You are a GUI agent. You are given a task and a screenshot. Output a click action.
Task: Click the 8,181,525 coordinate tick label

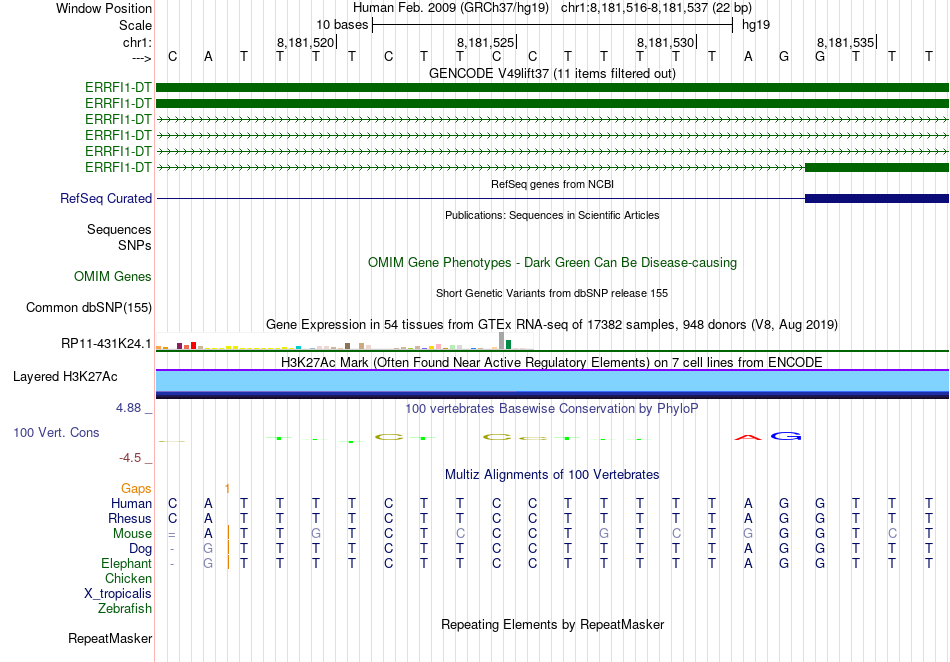click(x=485, y=42)
